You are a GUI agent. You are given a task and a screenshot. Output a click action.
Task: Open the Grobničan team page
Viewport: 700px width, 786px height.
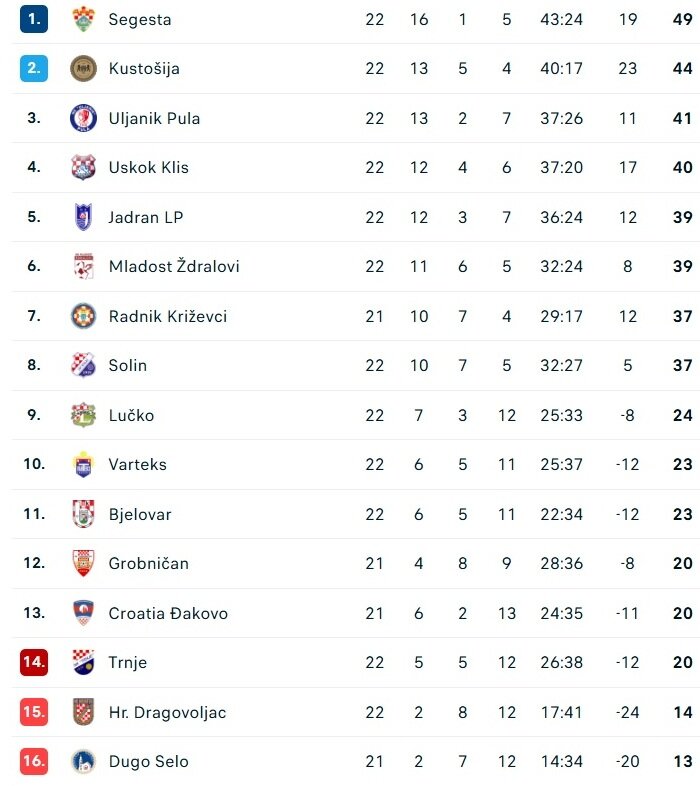(148, 563)
